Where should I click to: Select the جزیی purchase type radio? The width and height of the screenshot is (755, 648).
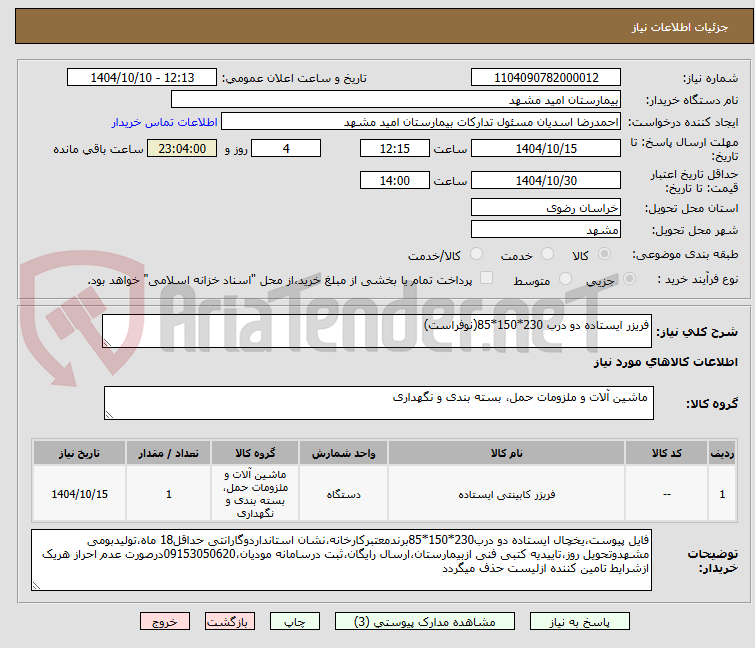coord(629,279)
